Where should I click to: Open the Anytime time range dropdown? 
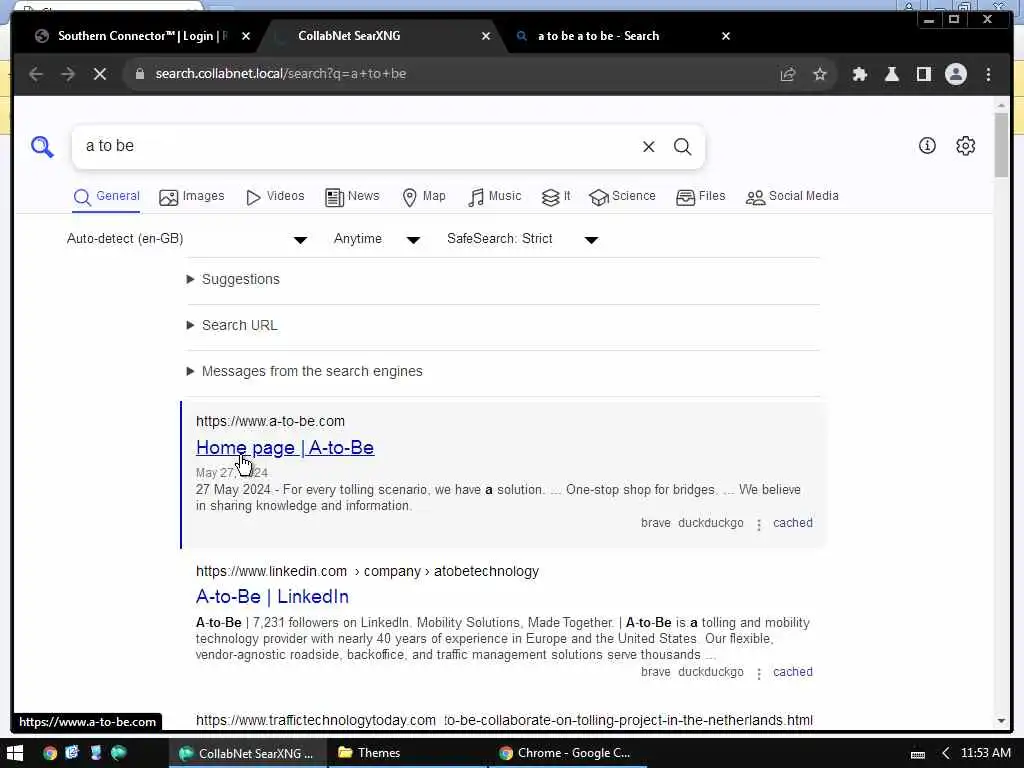(x=377, y=239)
